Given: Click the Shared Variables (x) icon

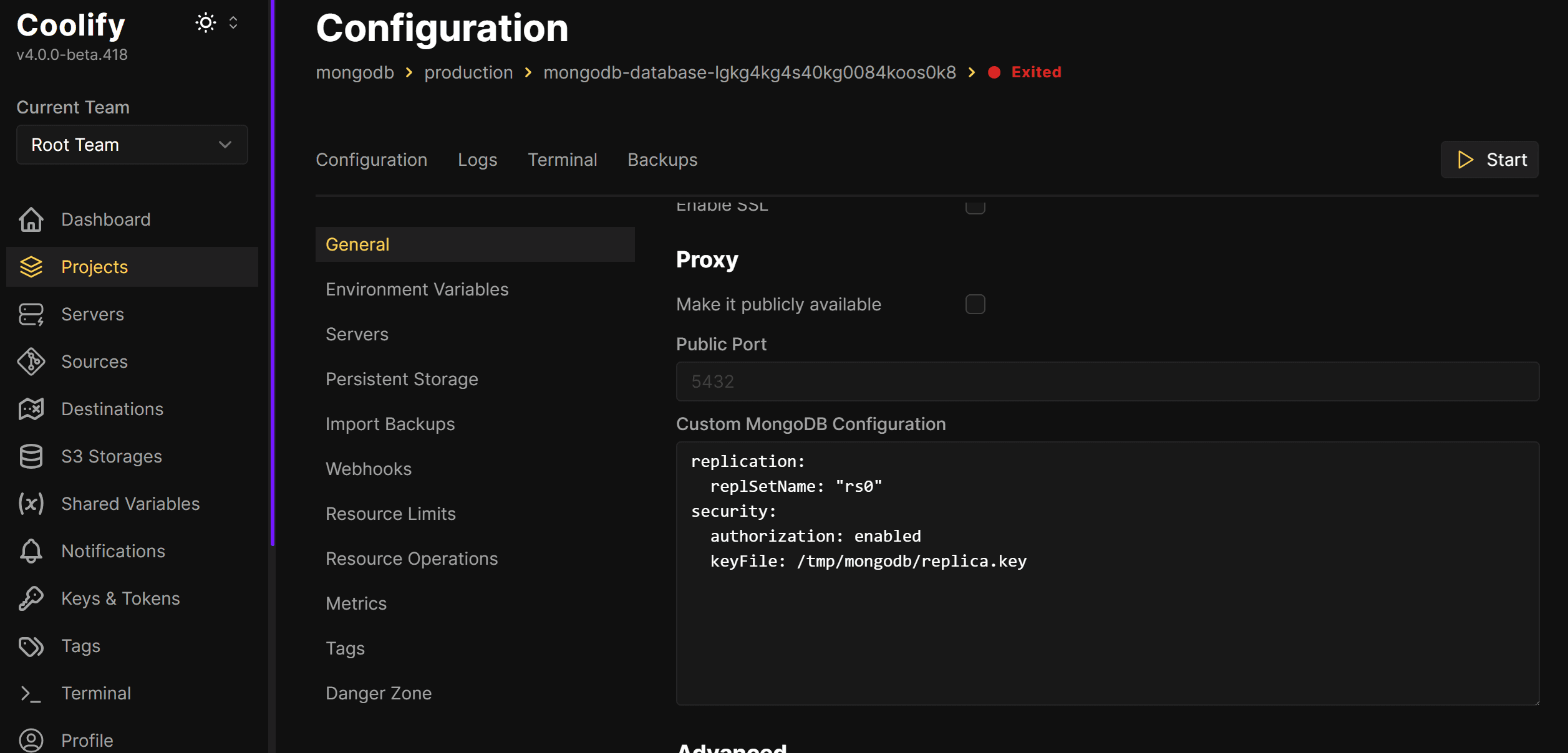Looking at the screenshot, I should click(31, 504).
